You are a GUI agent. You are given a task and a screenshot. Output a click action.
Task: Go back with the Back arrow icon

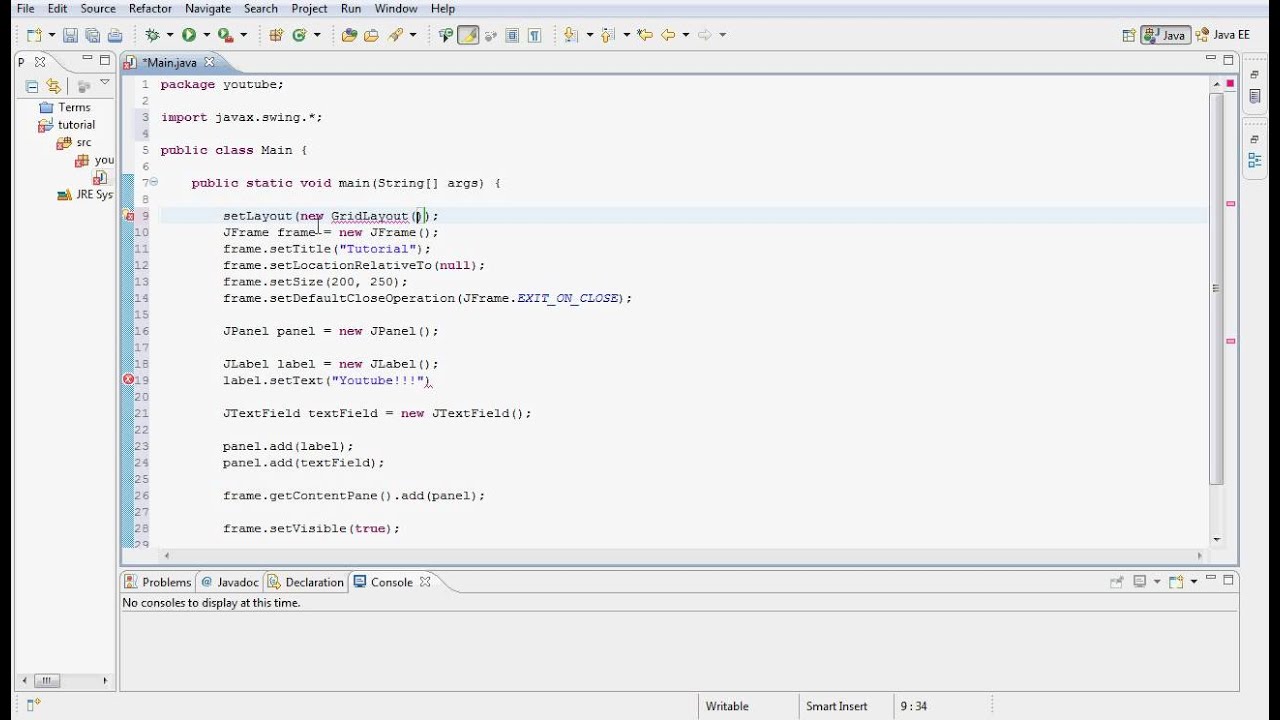tap(668, 35)
